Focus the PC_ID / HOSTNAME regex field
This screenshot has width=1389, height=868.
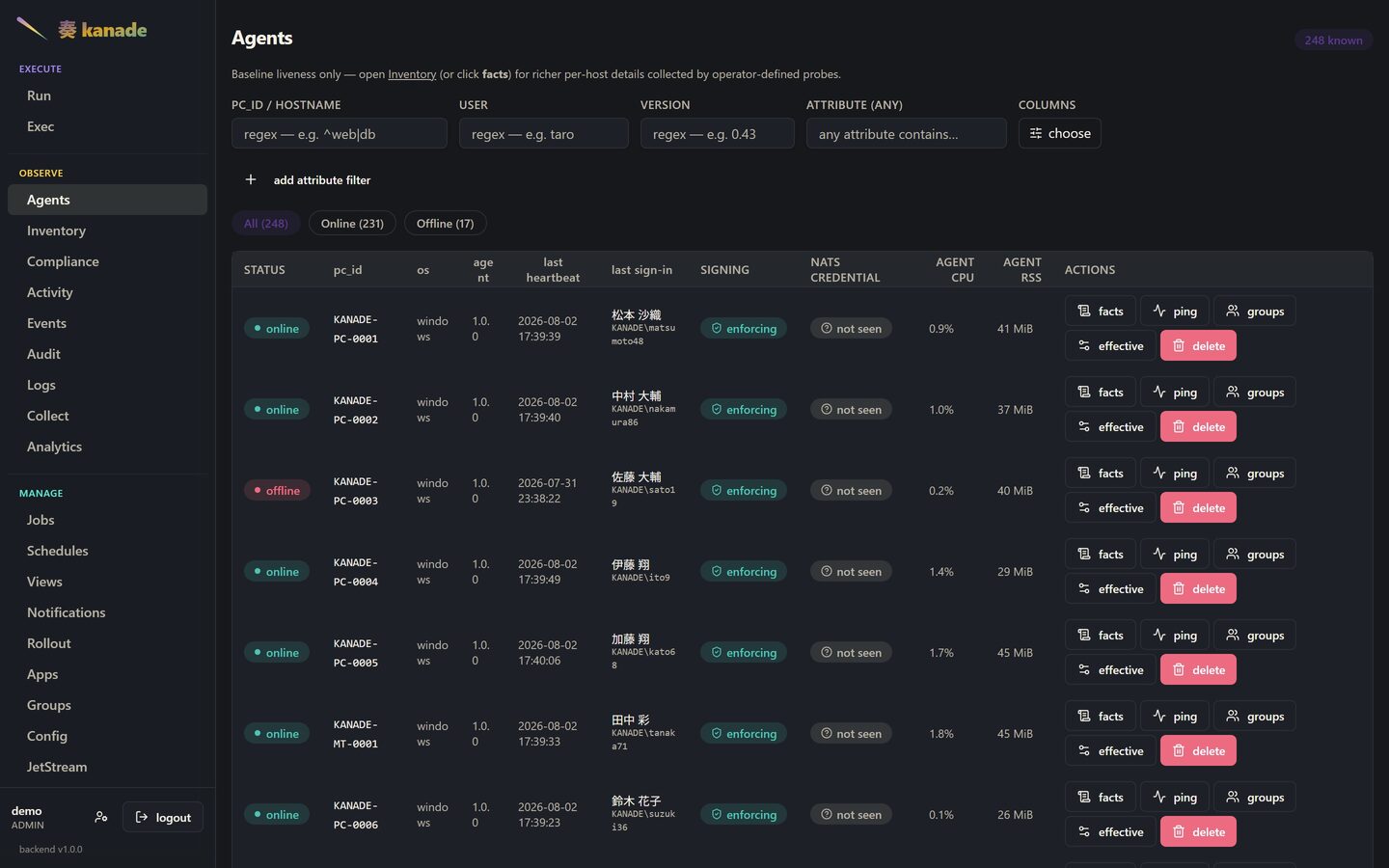340,133
